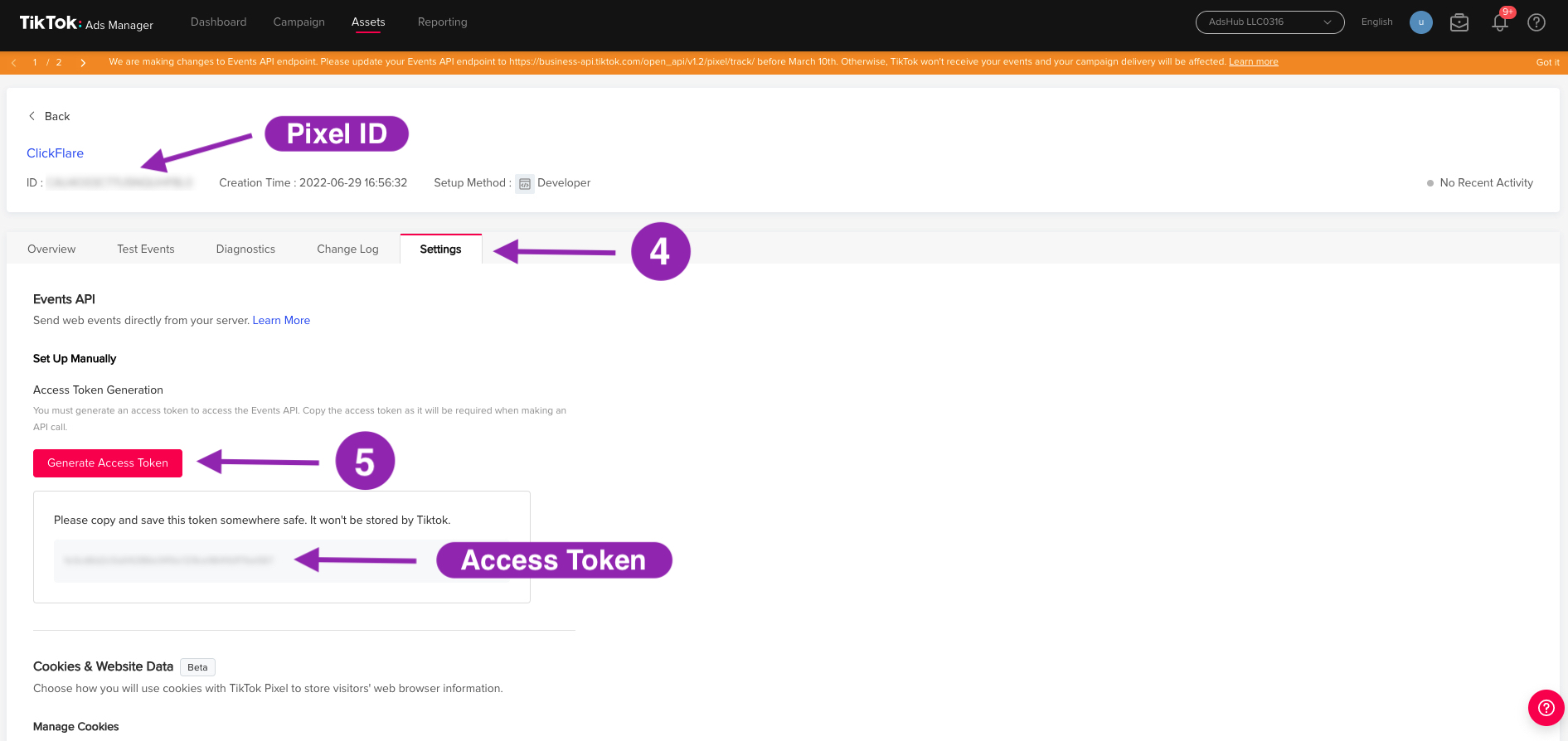Click the Beta badge beside Cookies

click(197, 667)
